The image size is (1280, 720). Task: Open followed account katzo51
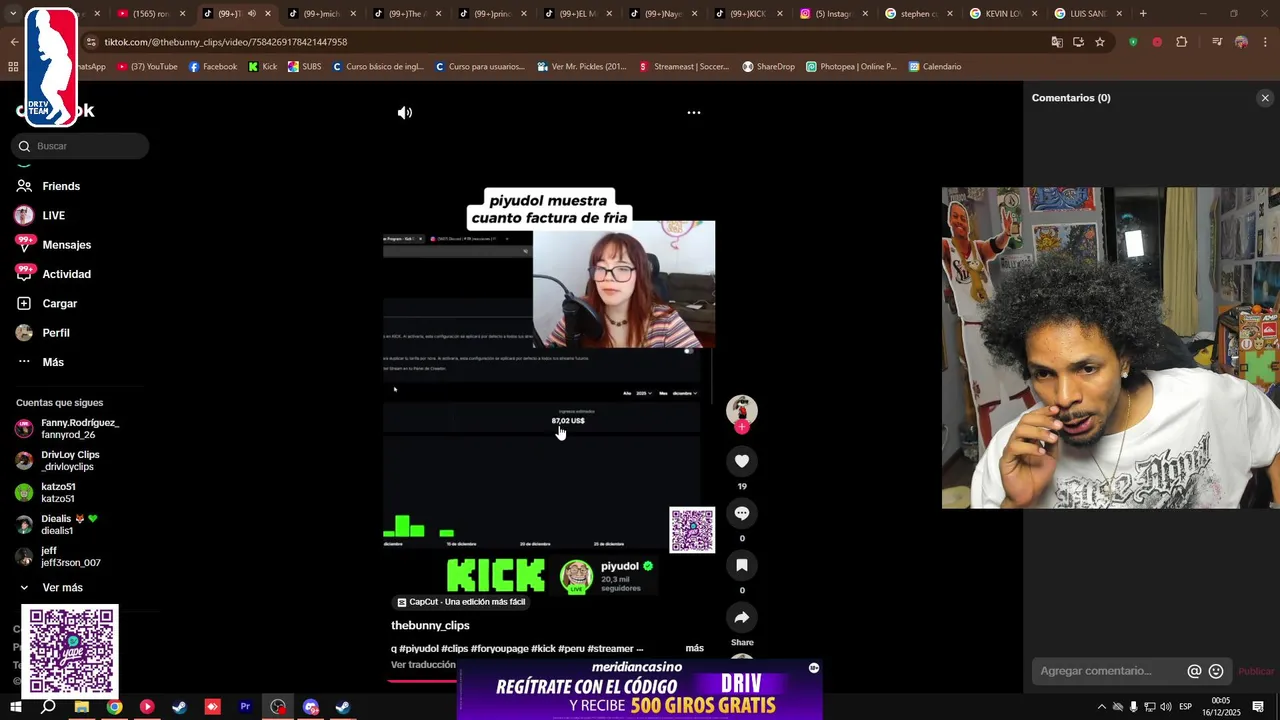(46, 493)
